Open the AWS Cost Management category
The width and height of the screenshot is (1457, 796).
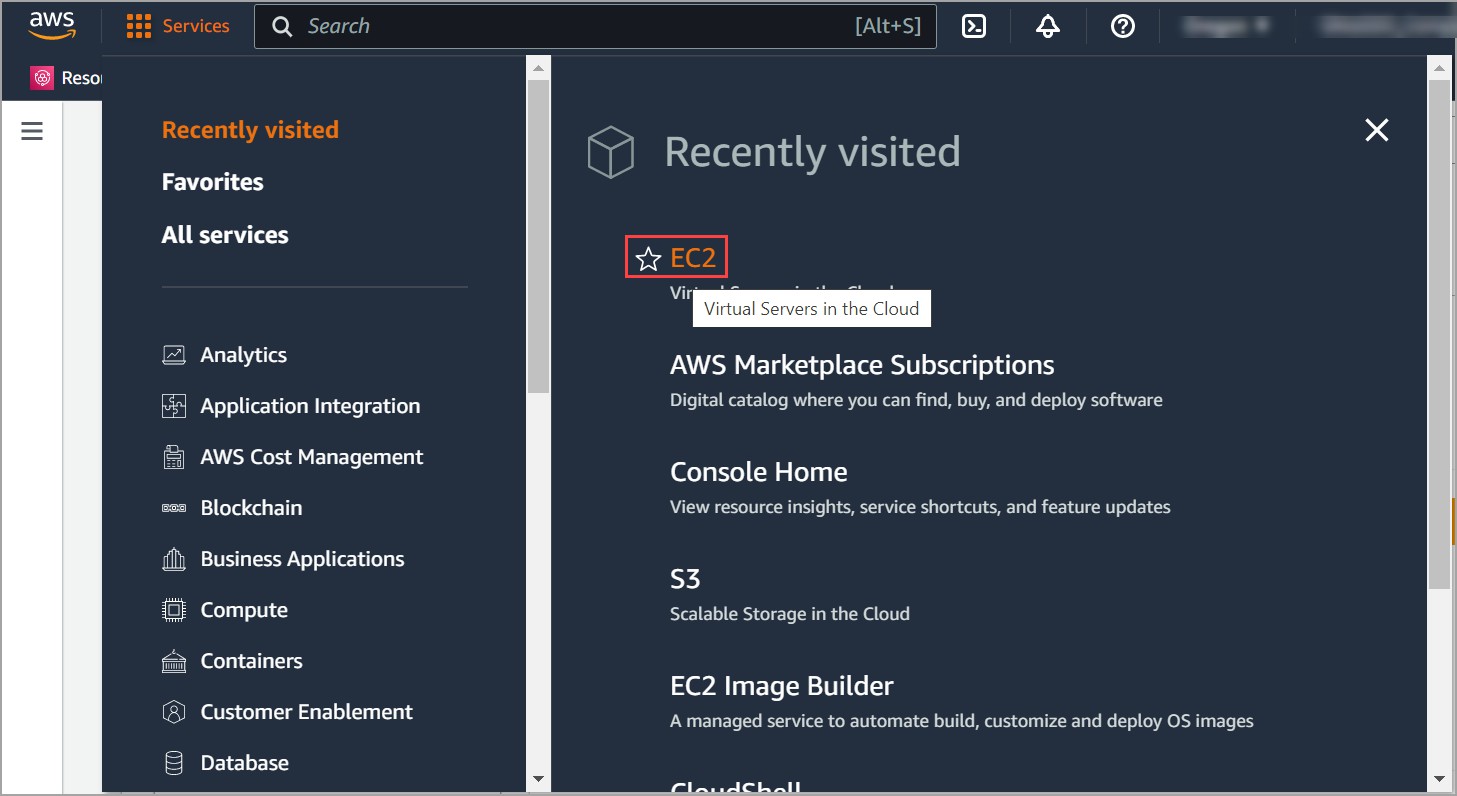tap(312, 457)
